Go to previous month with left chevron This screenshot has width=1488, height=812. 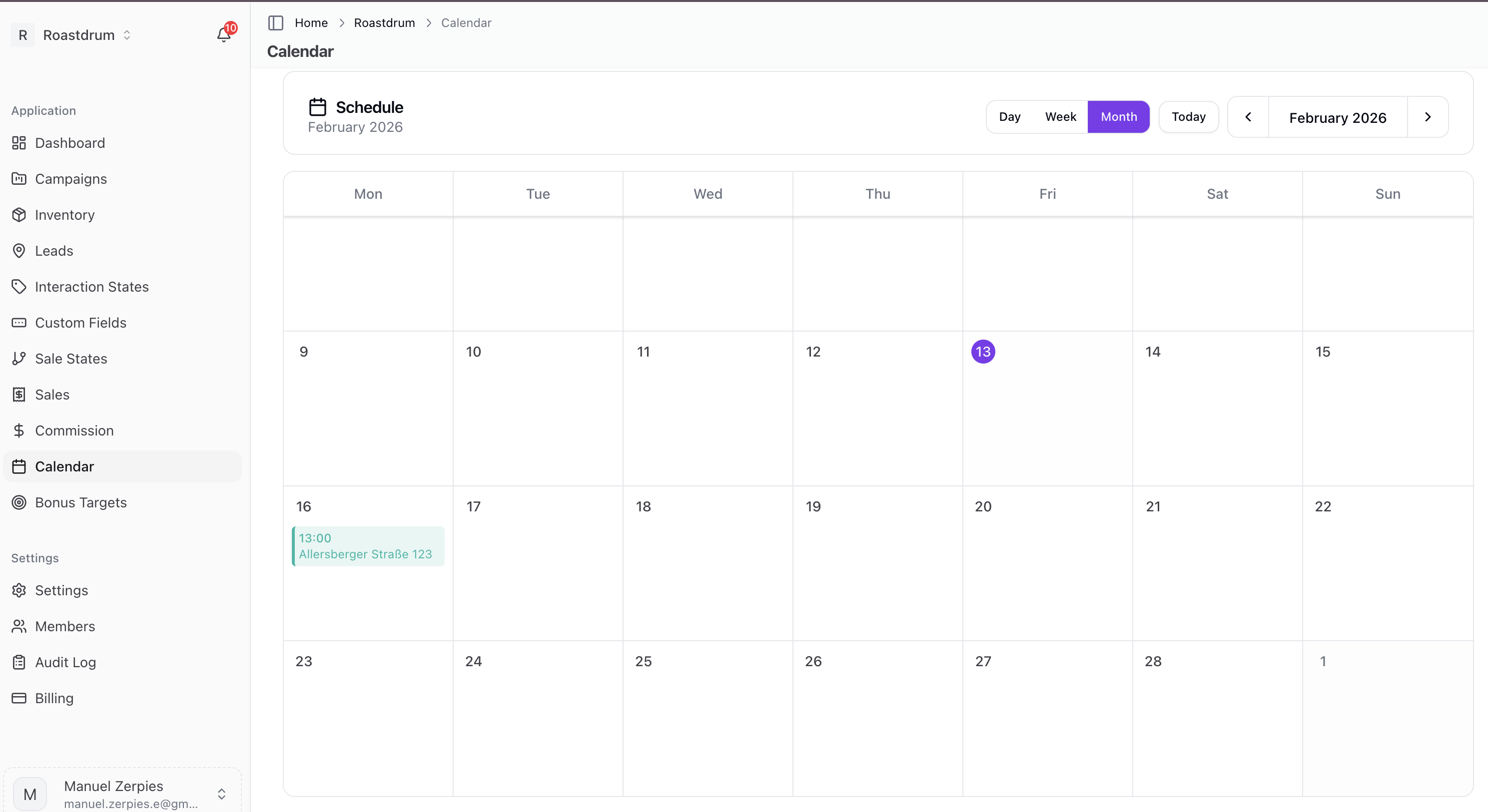(x=1248, y=117)
